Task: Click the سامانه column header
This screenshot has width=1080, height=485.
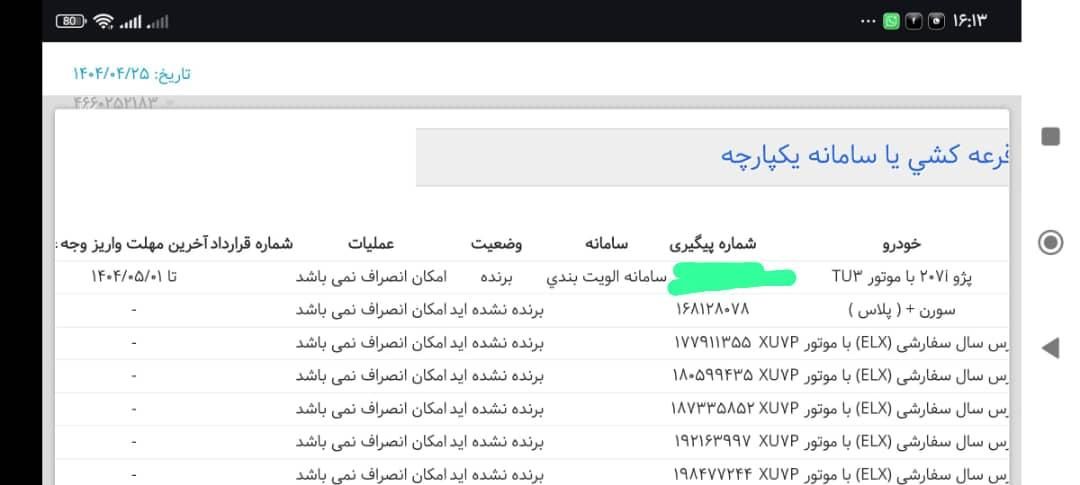Action: coord(606,243)
